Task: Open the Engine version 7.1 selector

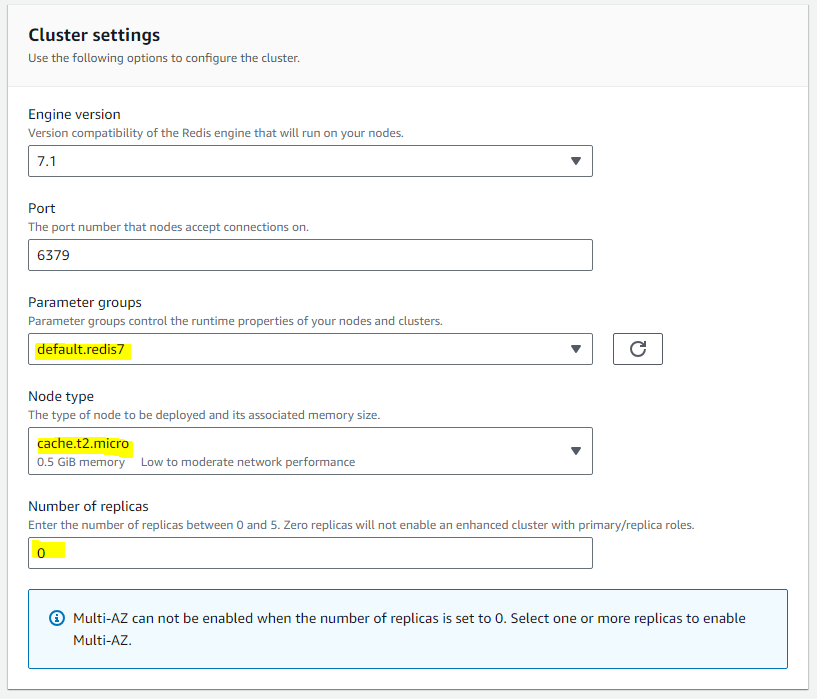Action: 311,161
